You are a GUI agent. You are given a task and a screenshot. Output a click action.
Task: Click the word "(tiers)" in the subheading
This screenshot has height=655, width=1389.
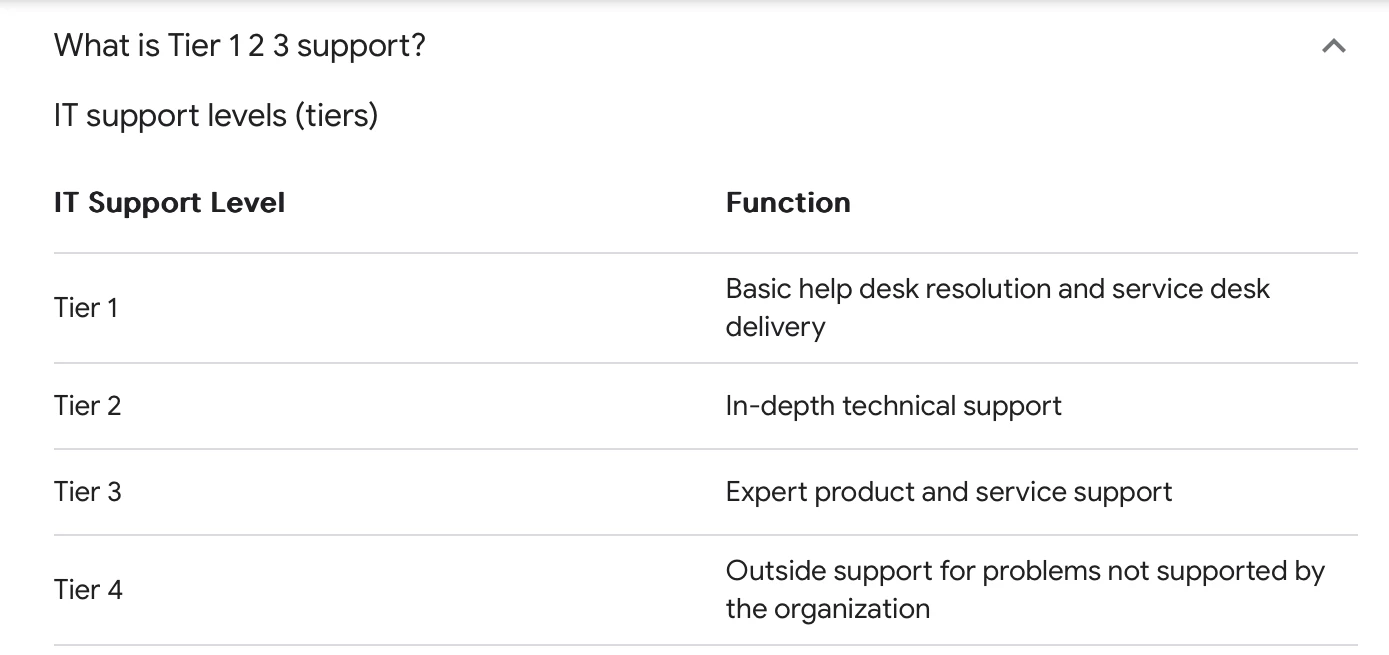[x=336, y=116]
